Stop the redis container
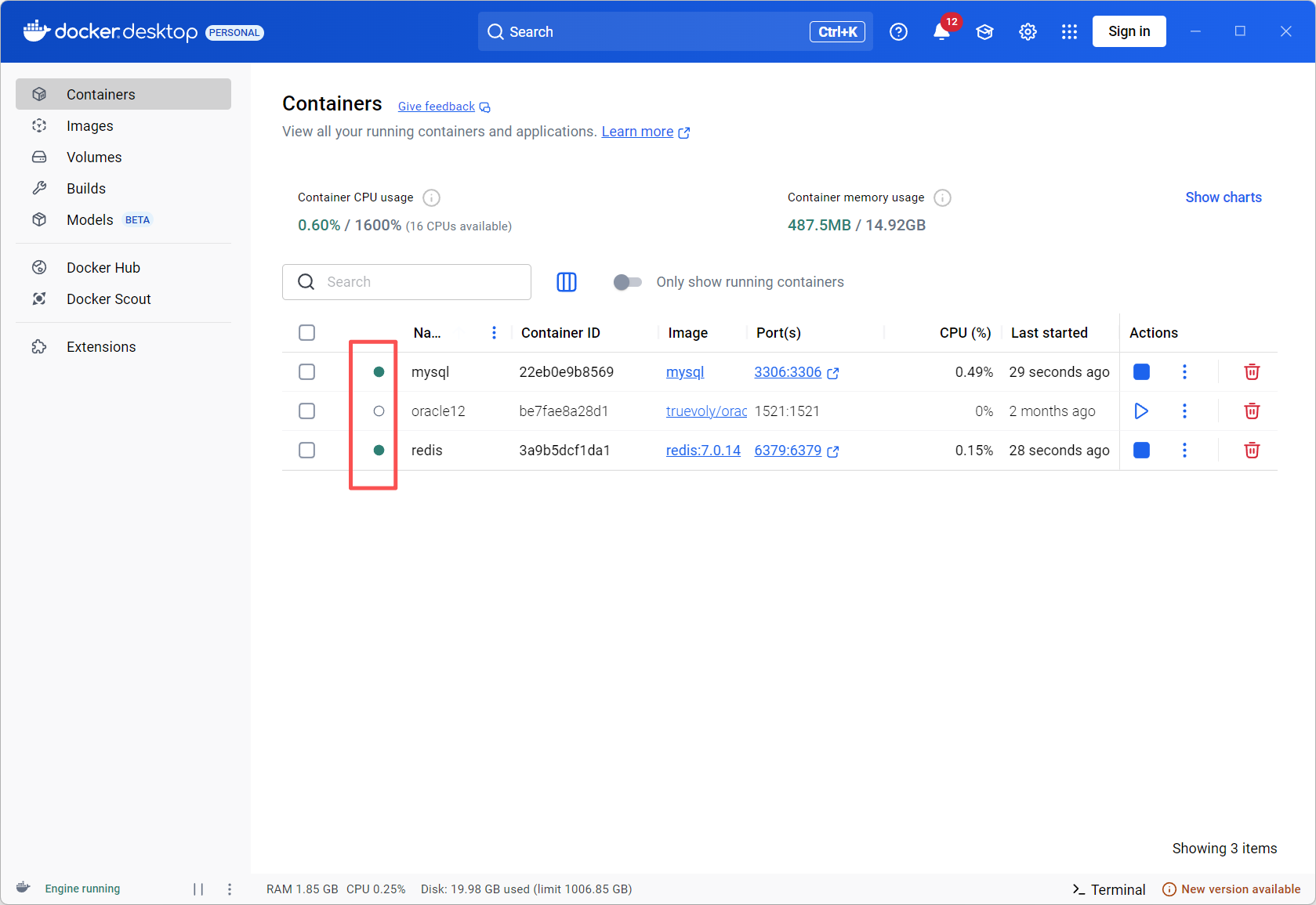The height and width of the screenshot is (905, 1316). tap(1141, 451)
